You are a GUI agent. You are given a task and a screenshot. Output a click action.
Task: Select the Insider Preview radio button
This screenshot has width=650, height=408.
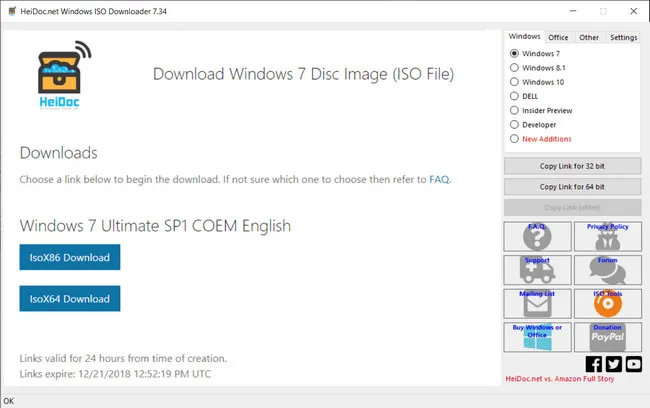514,110
